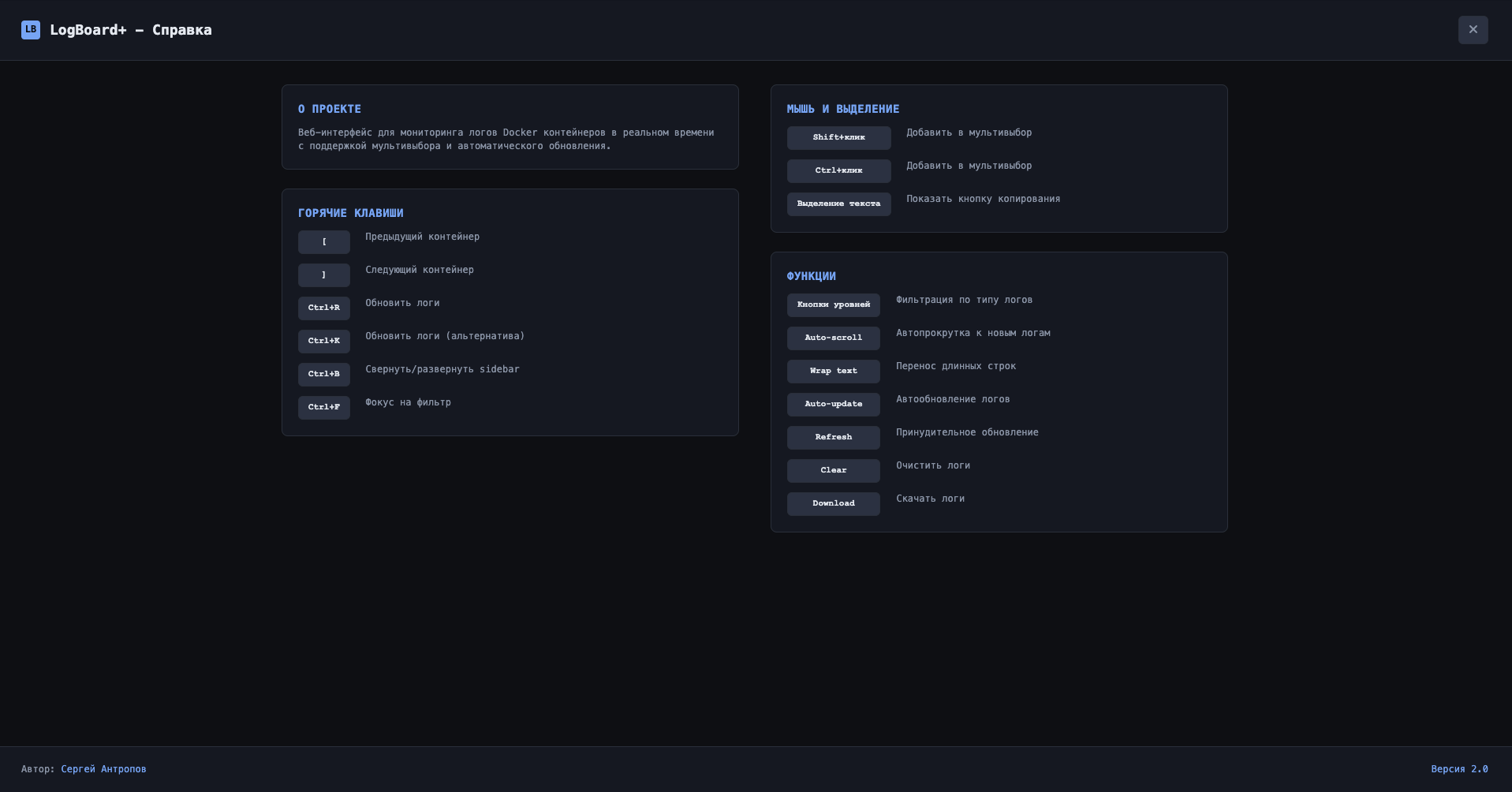1512x792 pixels.
Task: Close the help page with X button
Action: coord(1473,30)
